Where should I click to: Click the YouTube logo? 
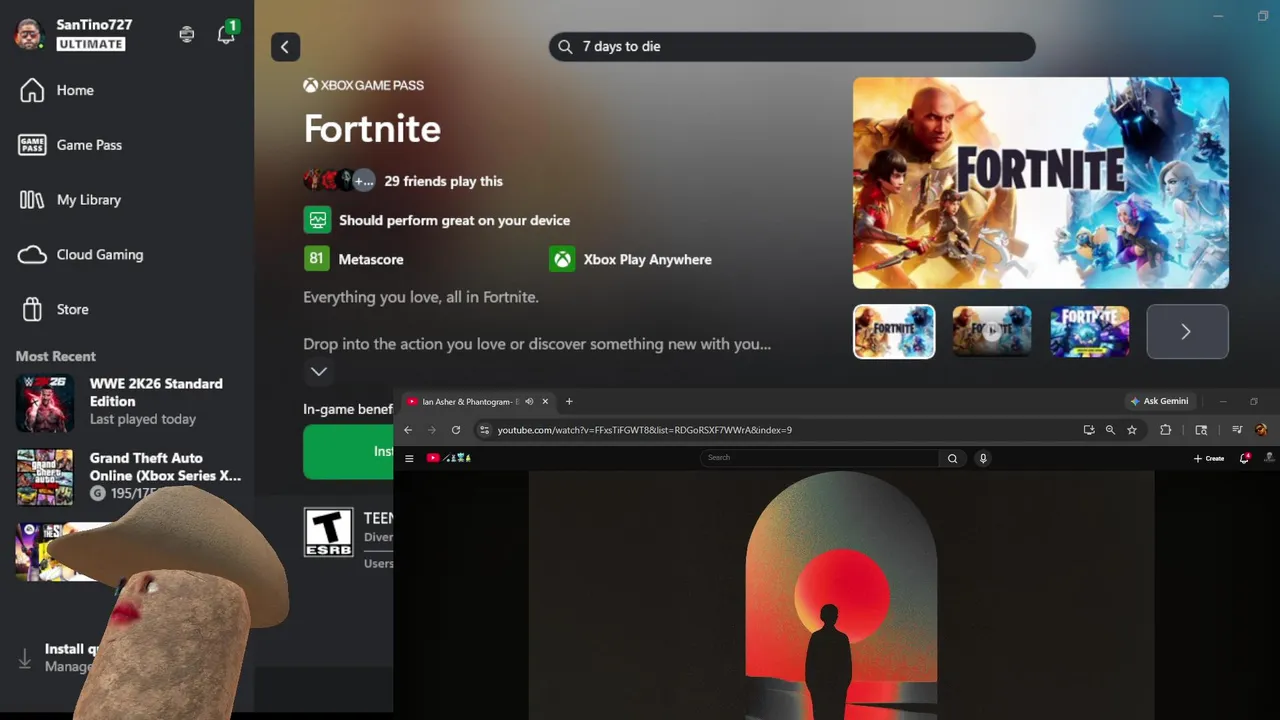(449, 458)
